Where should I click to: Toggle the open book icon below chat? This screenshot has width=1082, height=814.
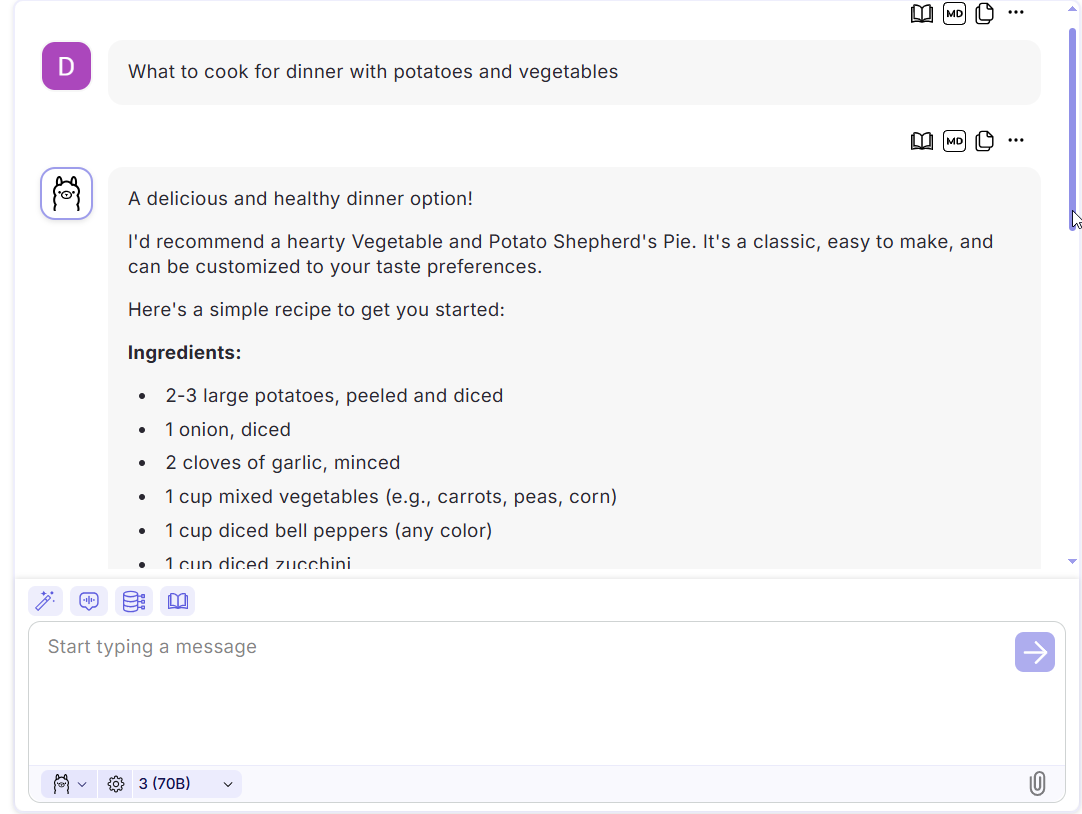[177, 601]
